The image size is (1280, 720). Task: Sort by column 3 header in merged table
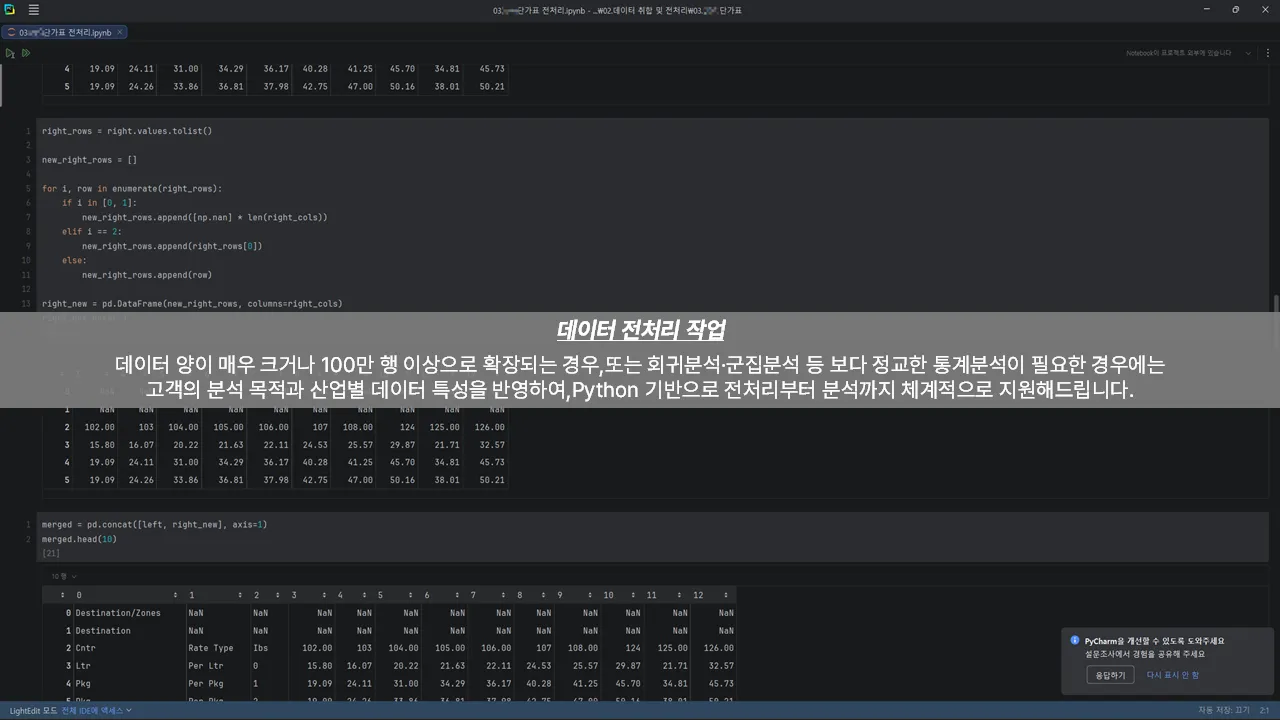coord(312,595)
